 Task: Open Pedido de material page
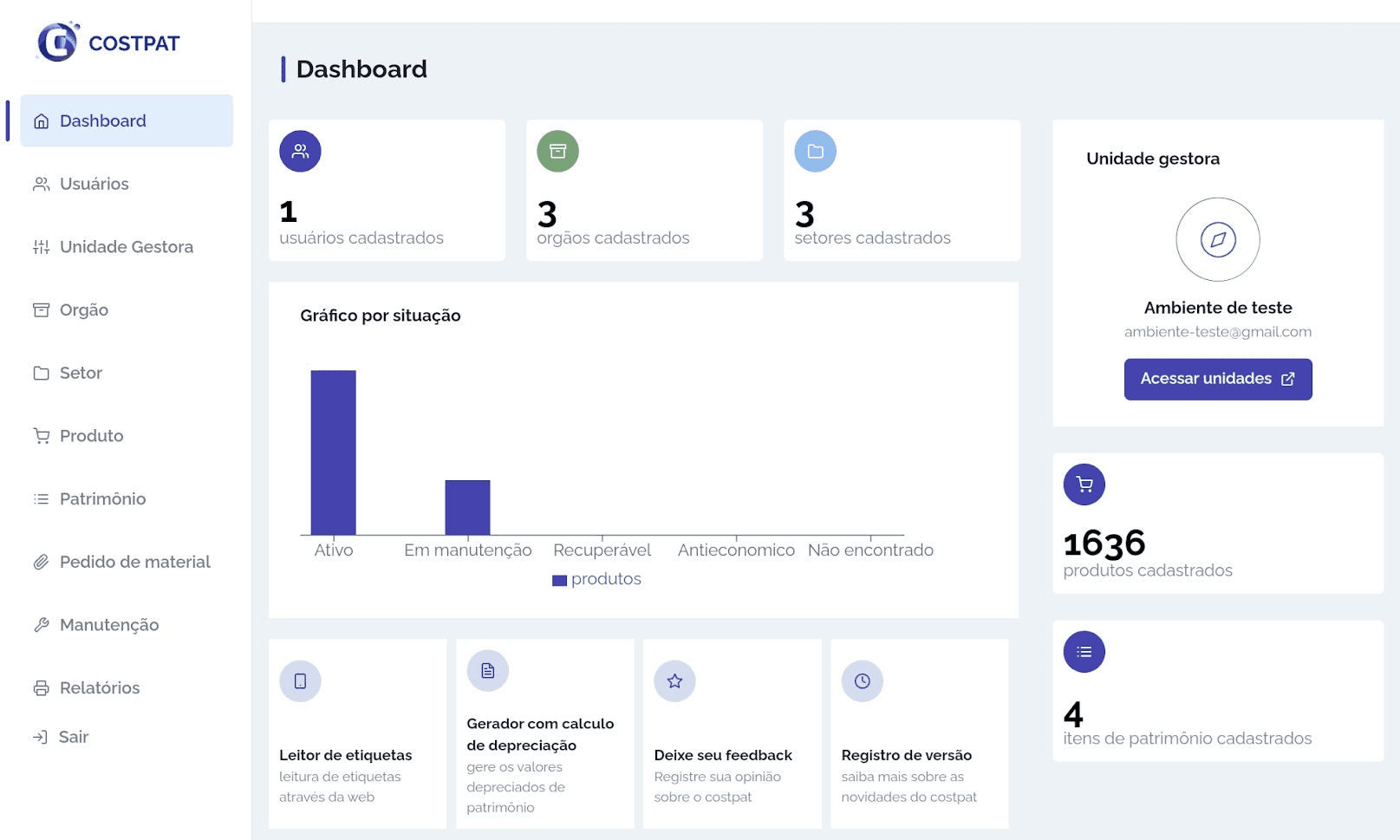pyautogui.click(x=134, y=562)
